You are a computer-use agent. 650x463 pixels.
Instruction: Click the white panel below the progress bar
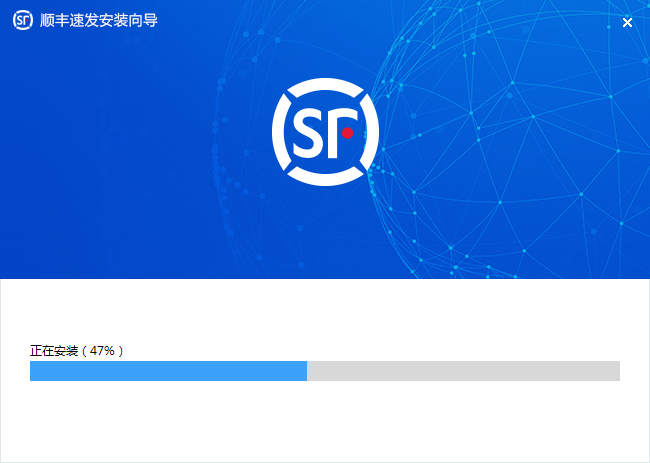click(x=325, y=420)
